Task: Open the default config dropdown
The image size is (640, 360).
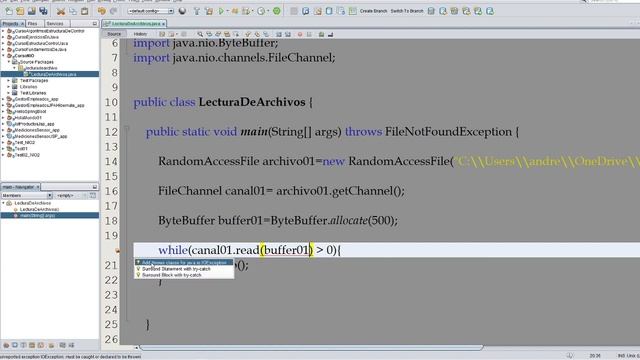Action: tap(150, 11)
